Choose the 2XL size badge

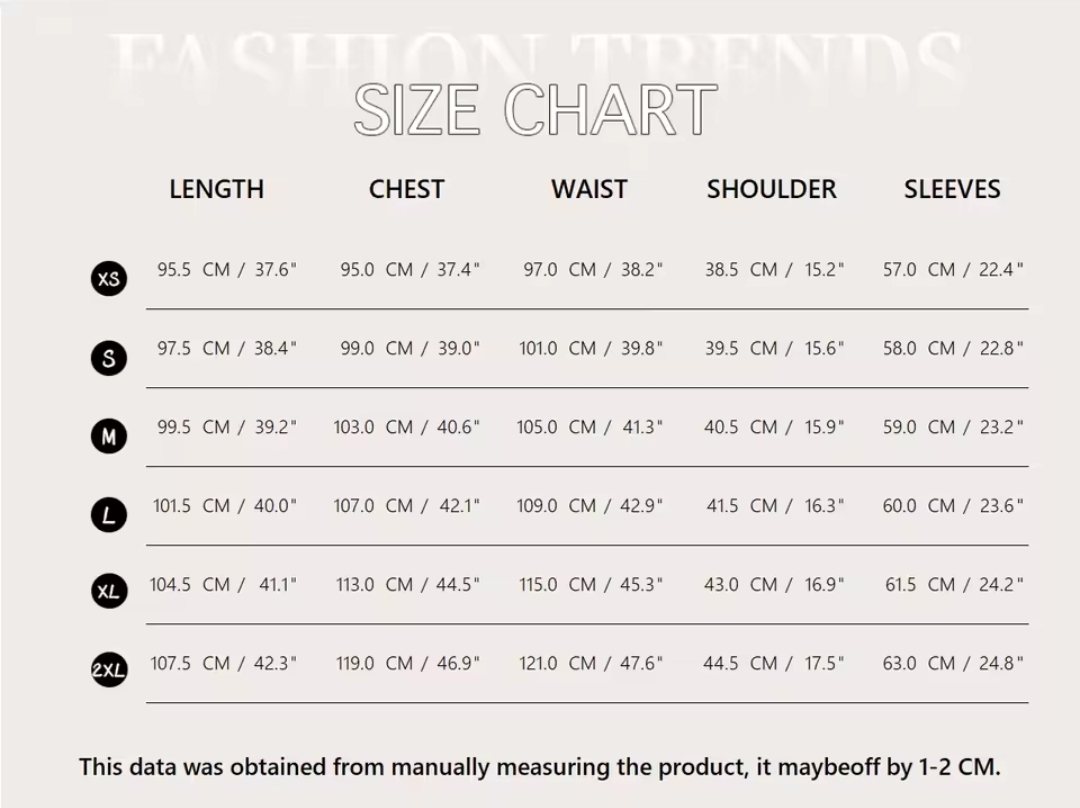(x=109, y=671)
